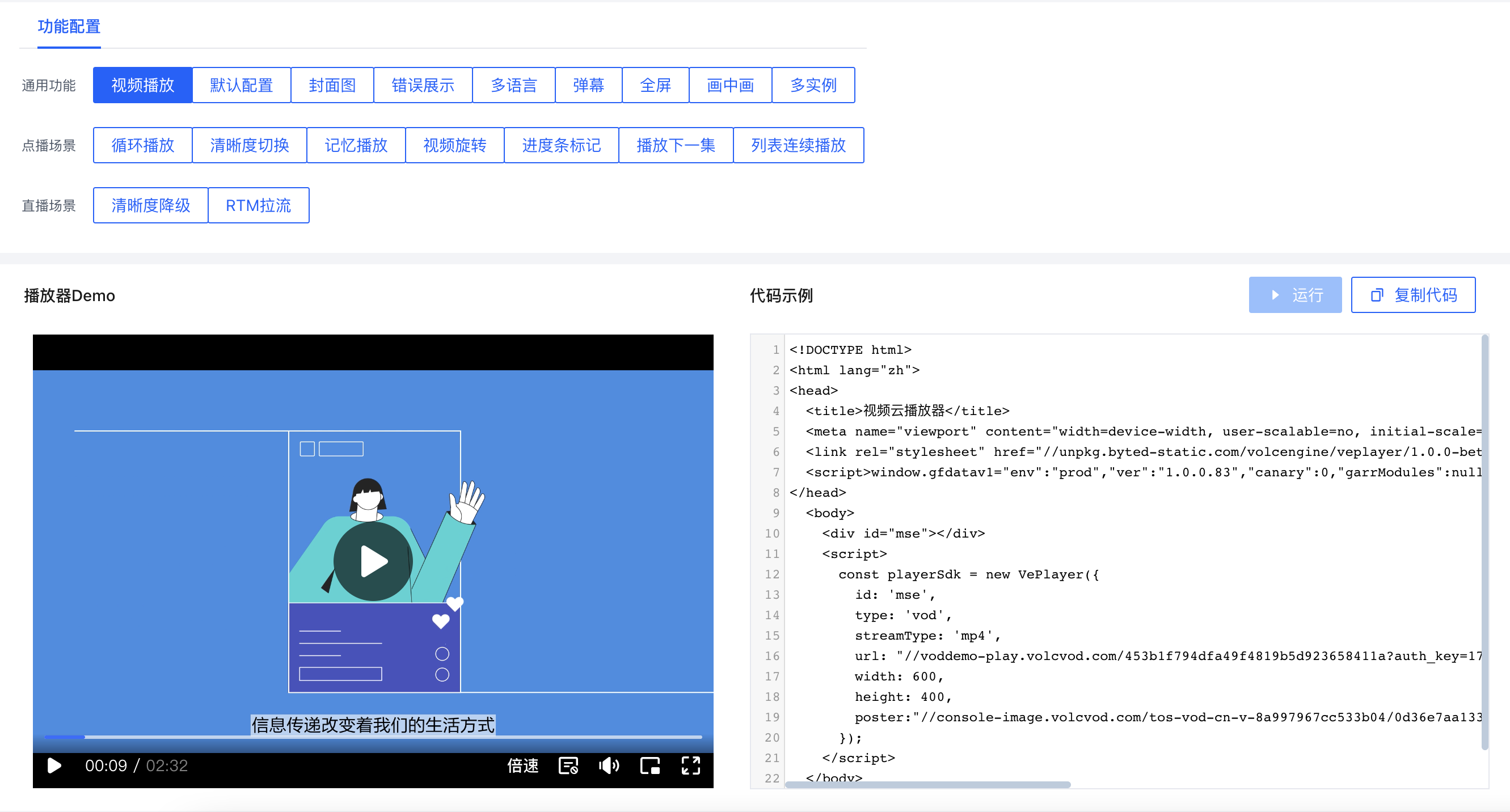Choose the 列表连续播放 scenario
The image size is (1510, 812).
click(x=798, y=145)
